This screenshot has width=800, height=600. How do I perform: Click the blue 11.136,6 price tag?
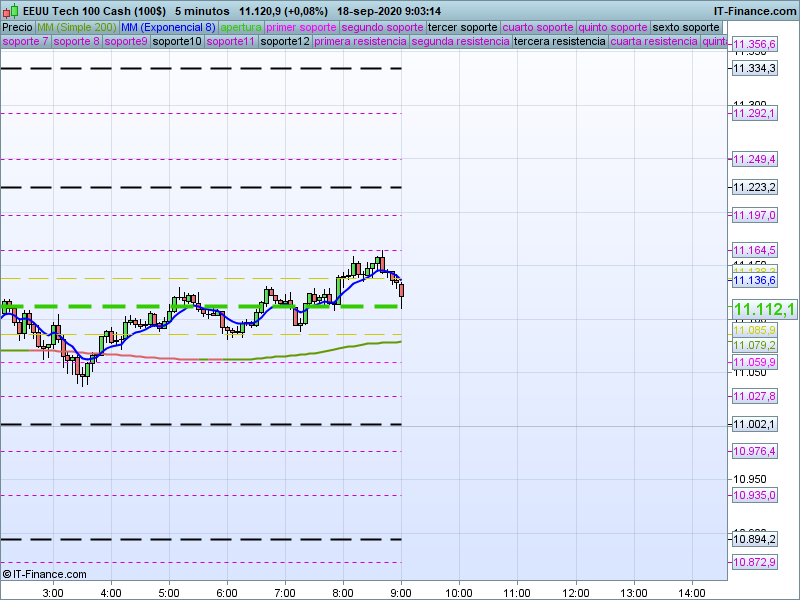pos(754,281)
